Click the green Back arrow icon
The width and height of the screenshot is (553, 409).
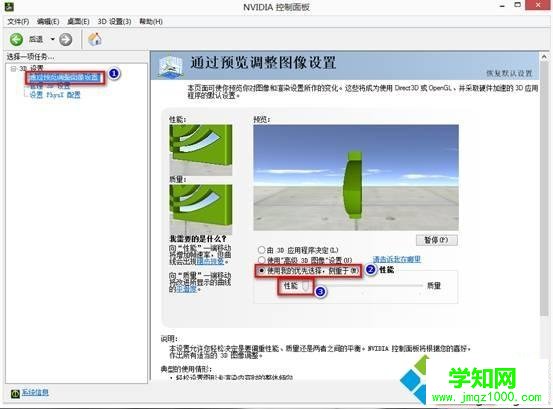[x=16, y=39]
